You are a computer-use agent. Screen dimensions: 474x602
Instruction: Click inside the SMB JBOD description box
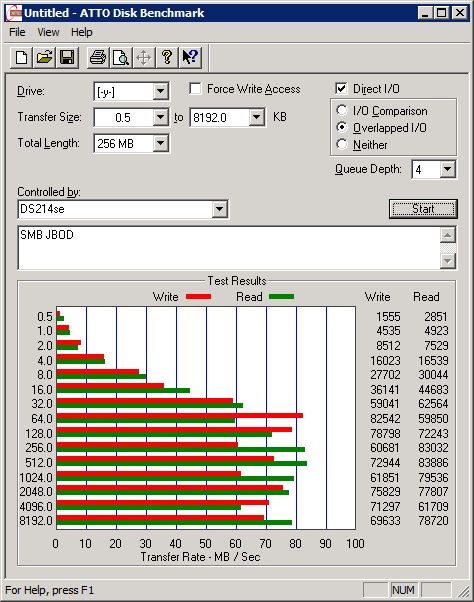[229, 248]
